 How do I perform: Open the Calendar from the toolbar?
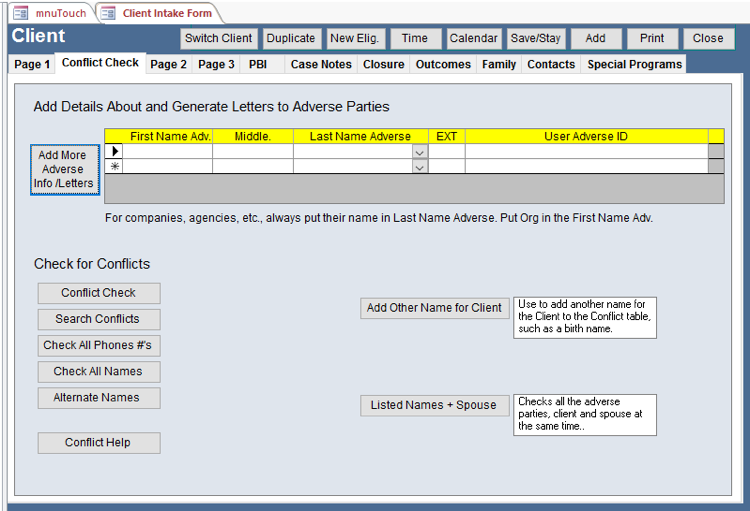click(x=473, y=38)
